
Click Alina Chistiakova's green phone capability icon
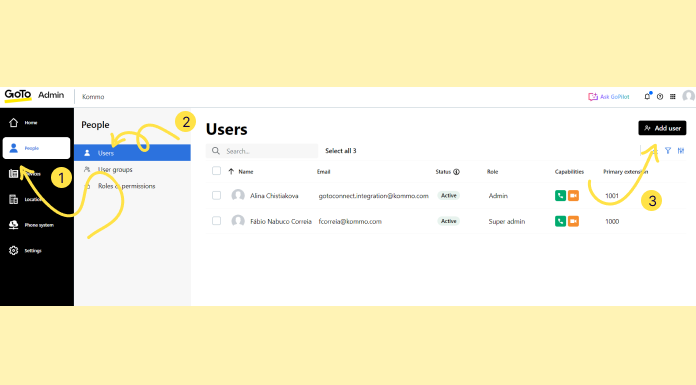(x=560, y=195)
